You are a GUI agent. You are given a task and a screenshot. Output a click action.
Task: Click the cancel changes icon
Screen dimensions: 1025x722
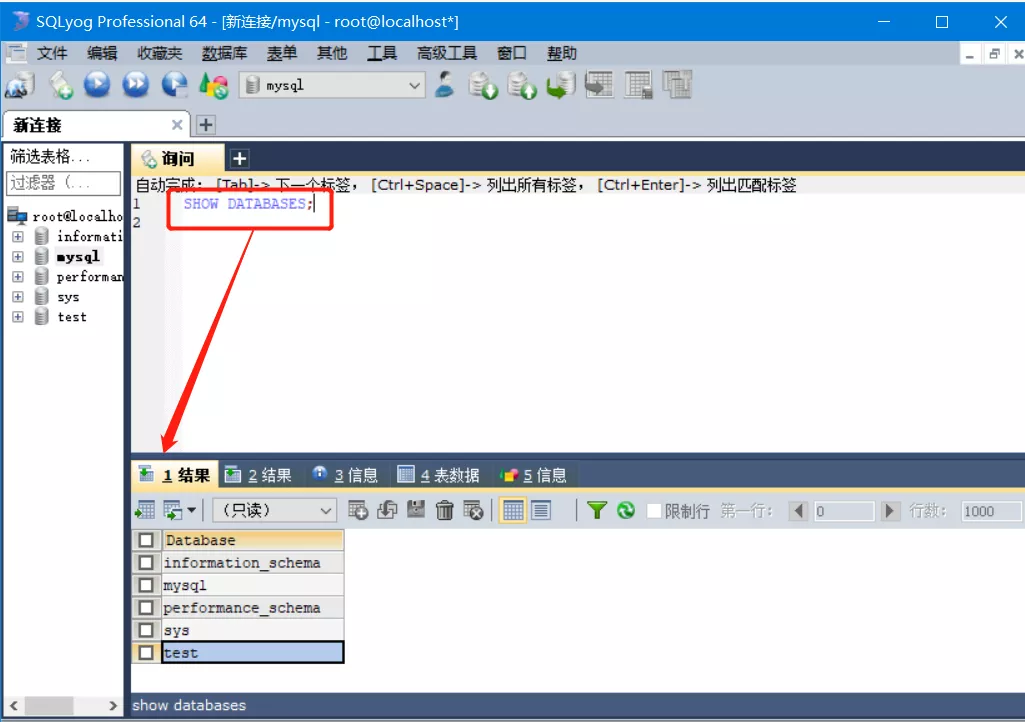tap(473, 510)
